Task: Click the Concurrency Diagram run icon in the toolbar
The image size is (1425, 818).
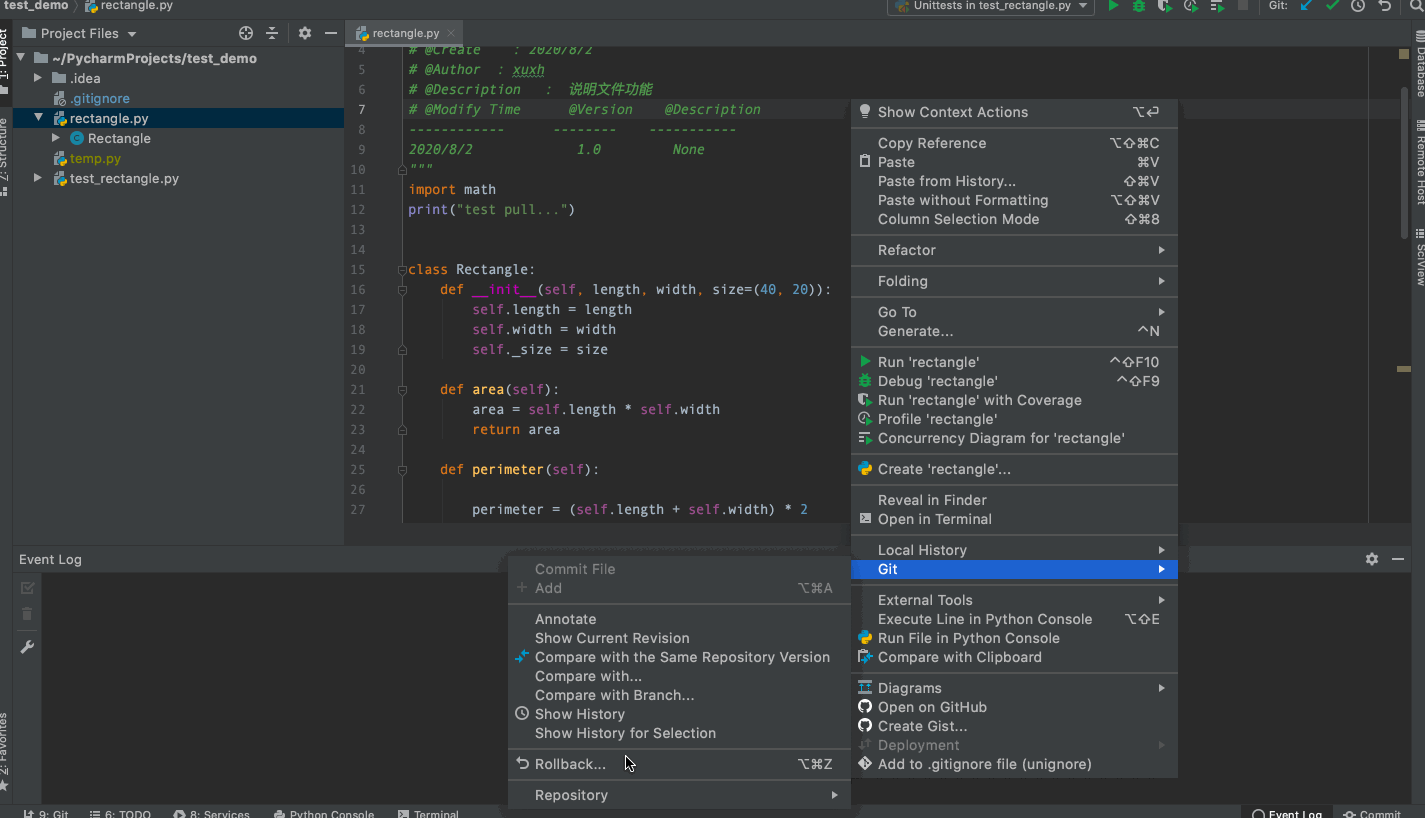Action: [1216, 6]
